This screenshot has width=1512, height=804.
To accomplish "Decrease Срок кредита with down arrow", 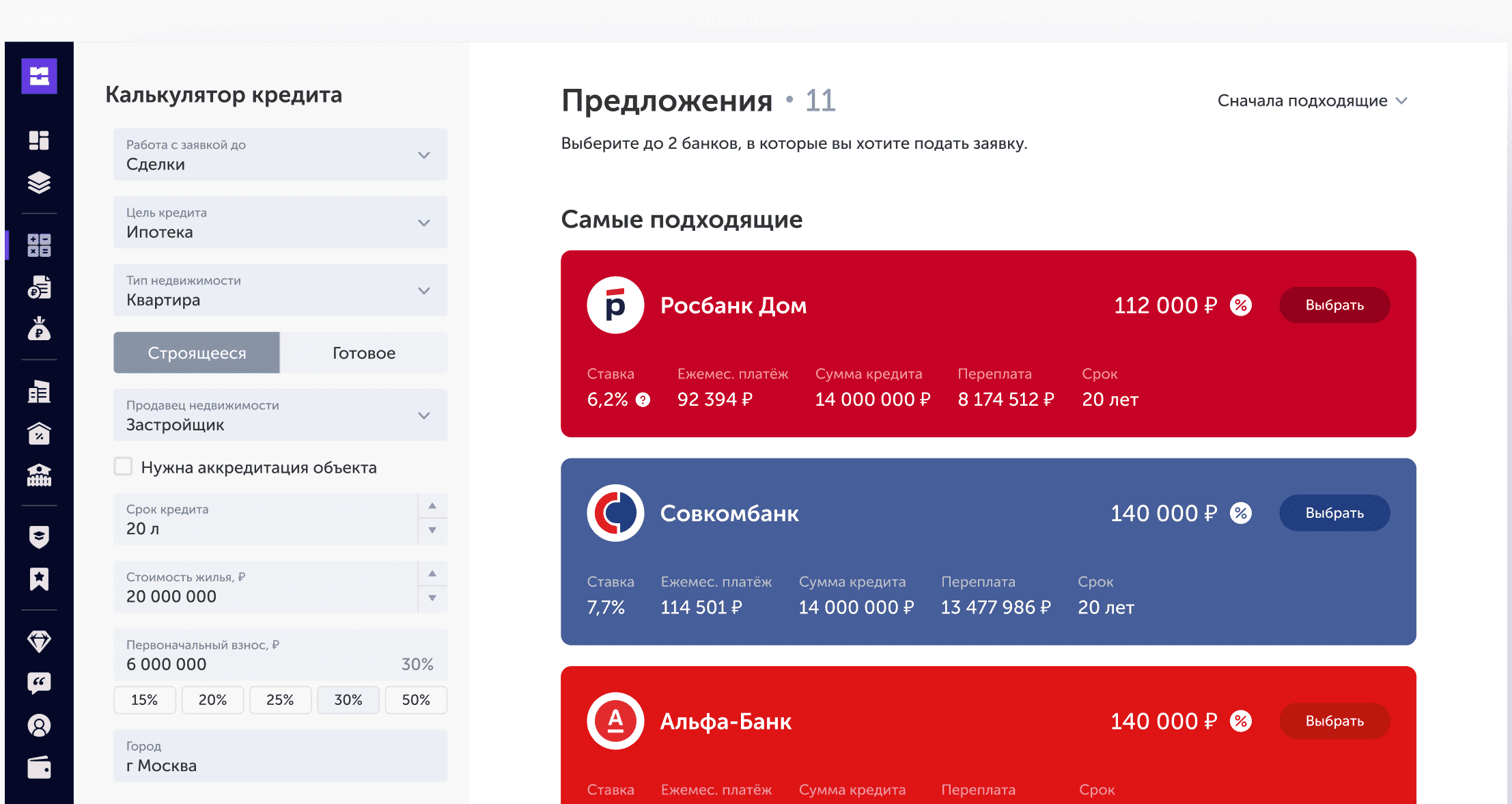I will tap(432, 531).
